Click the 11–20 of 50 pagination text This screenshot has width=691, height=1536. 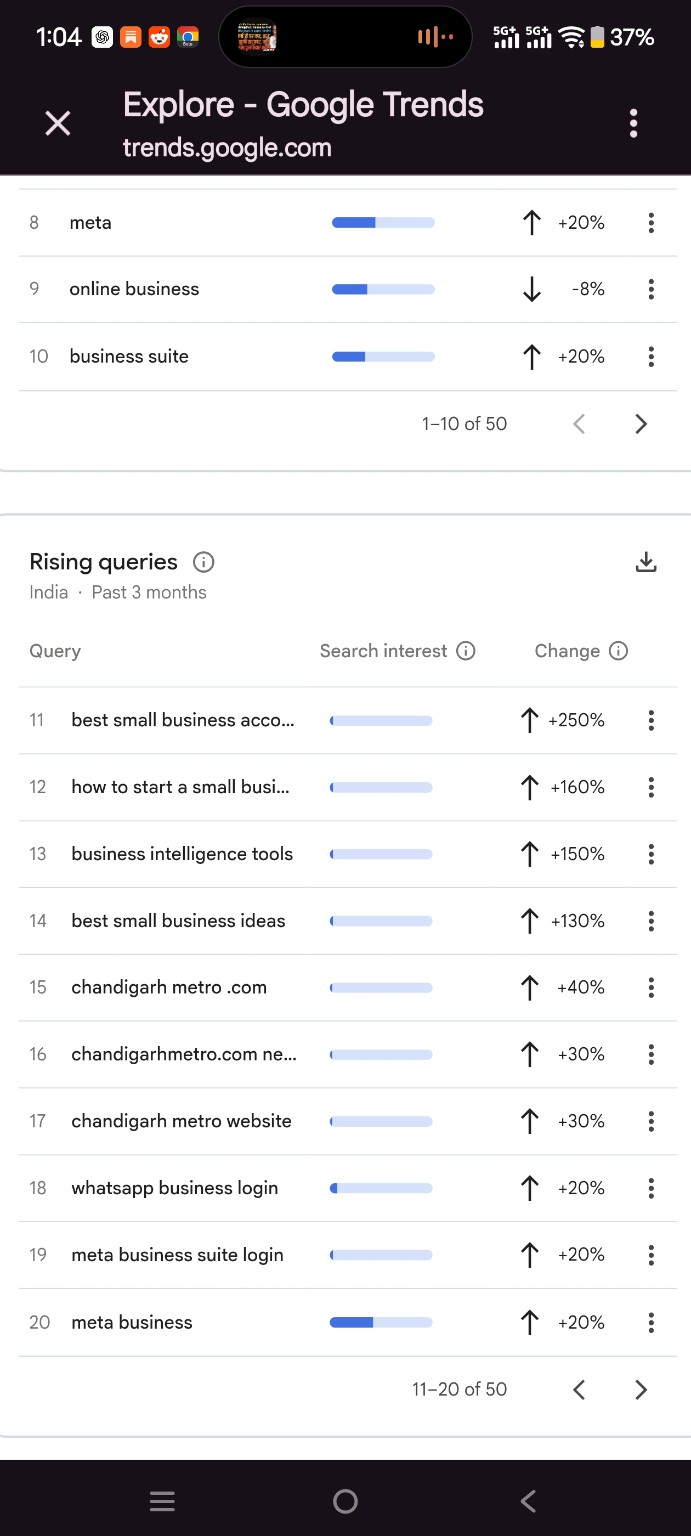pos(459,1389)
